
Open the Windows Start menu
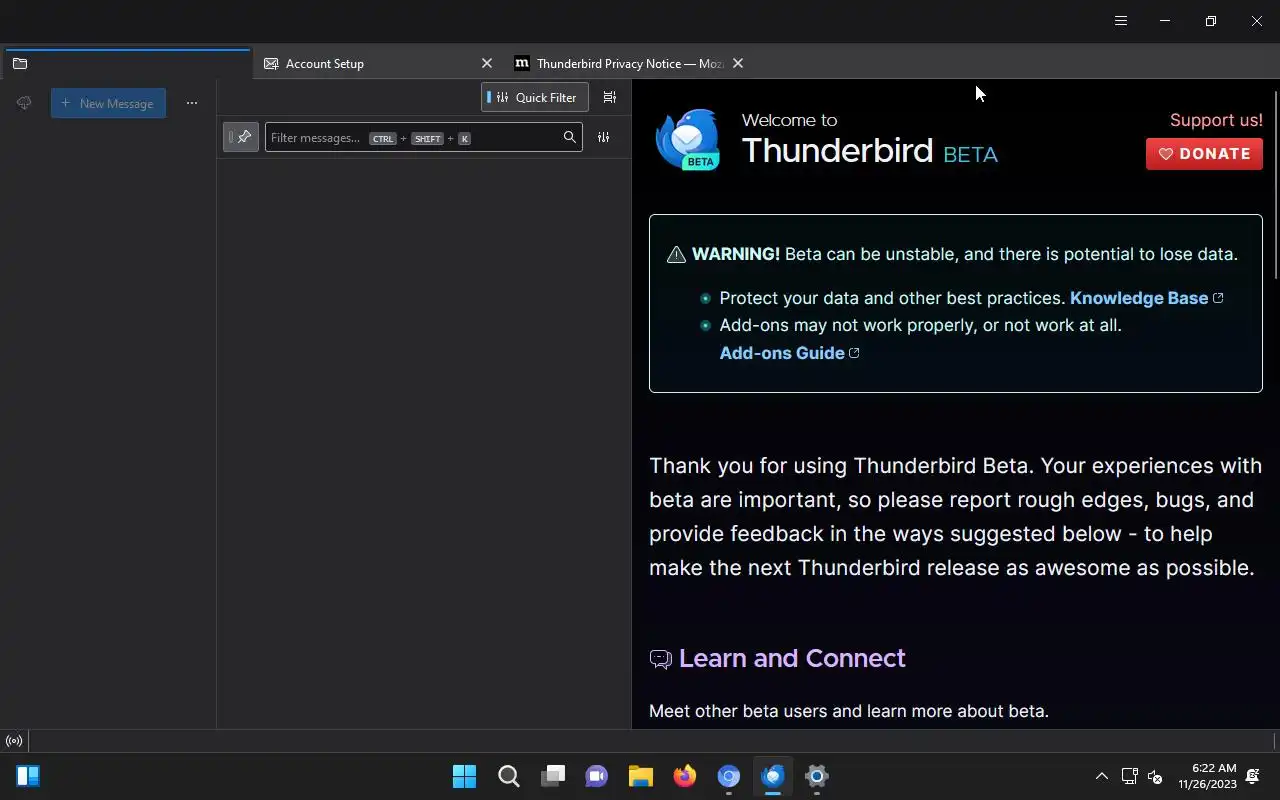click(465, 776)
